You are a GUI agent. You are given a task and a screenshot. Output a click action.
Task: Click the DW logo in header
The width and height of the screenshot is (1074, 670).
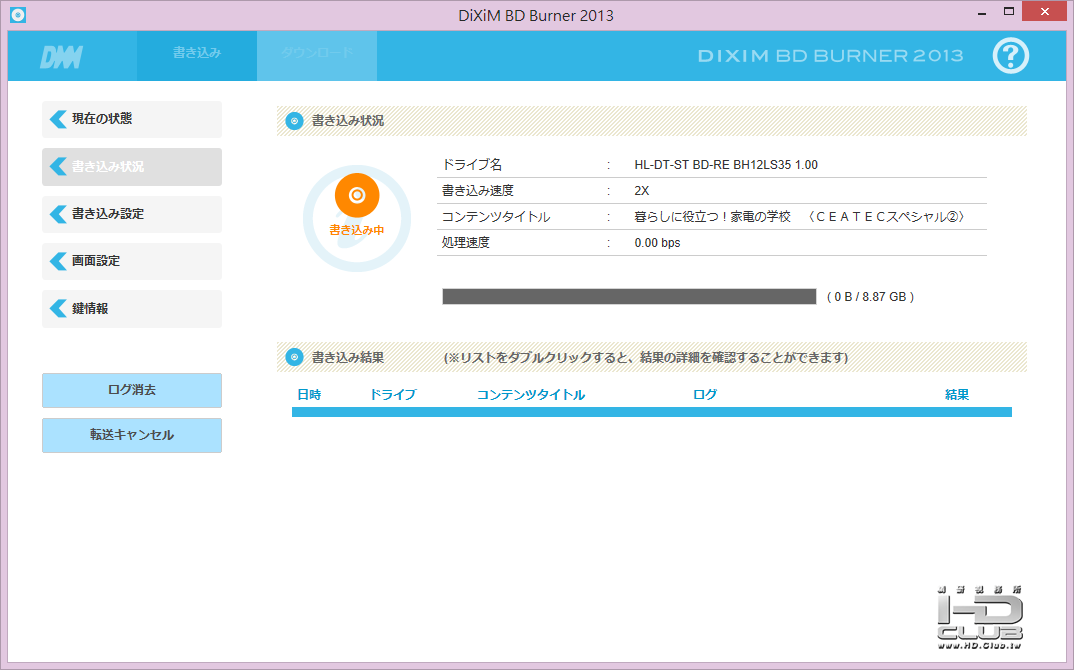(x=62, y=58)
